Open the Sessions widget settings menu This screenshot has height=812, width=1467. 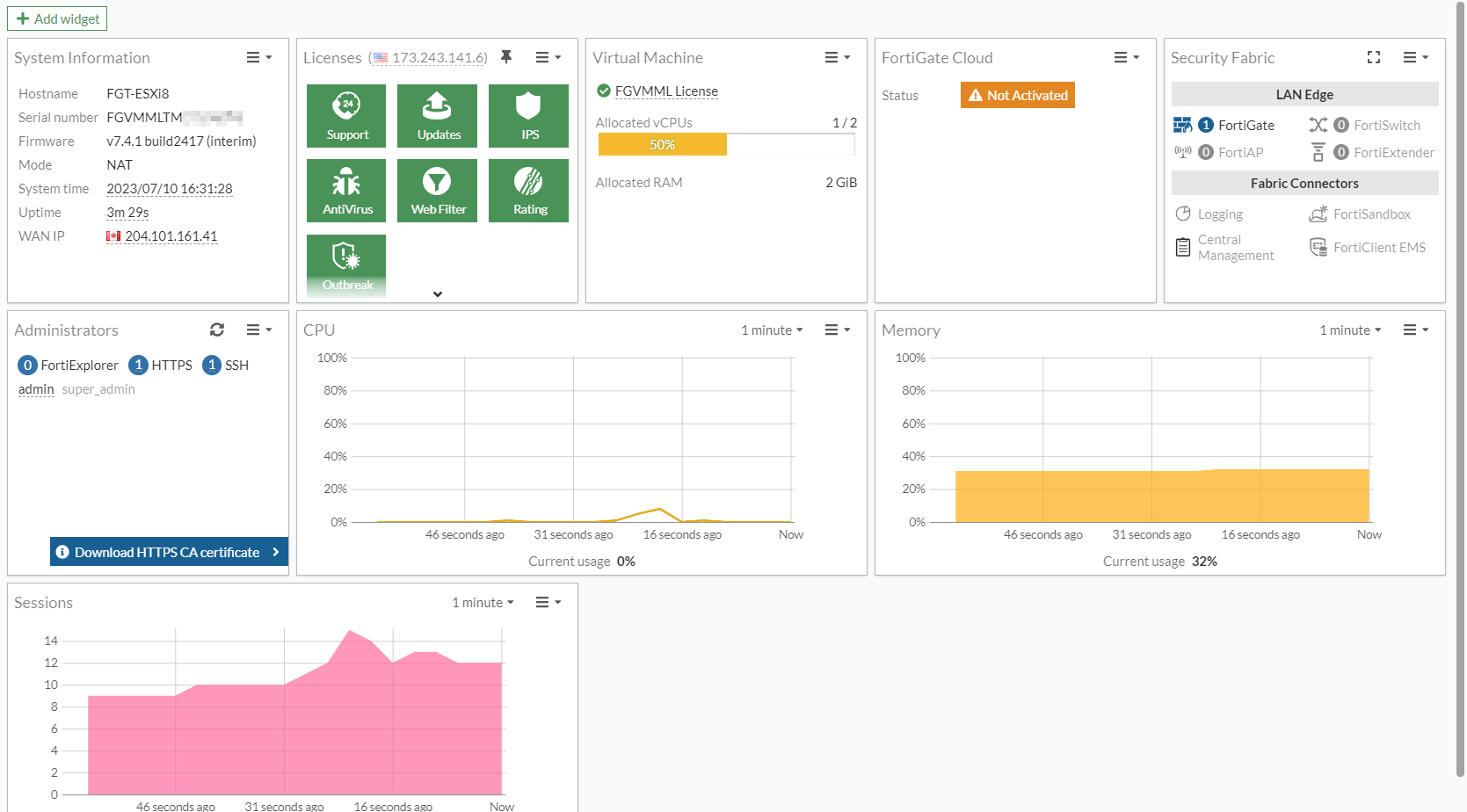pyautogui.click(x=548, y=602)
